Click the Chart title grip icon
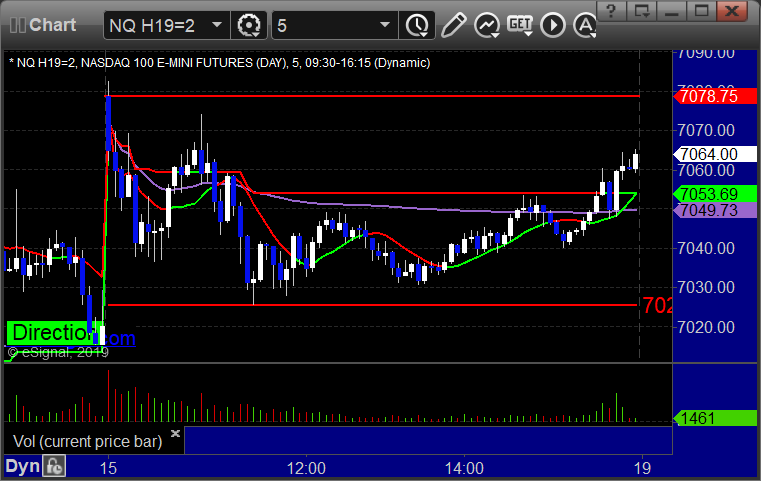761x481 pixels. tap(17, 25)
